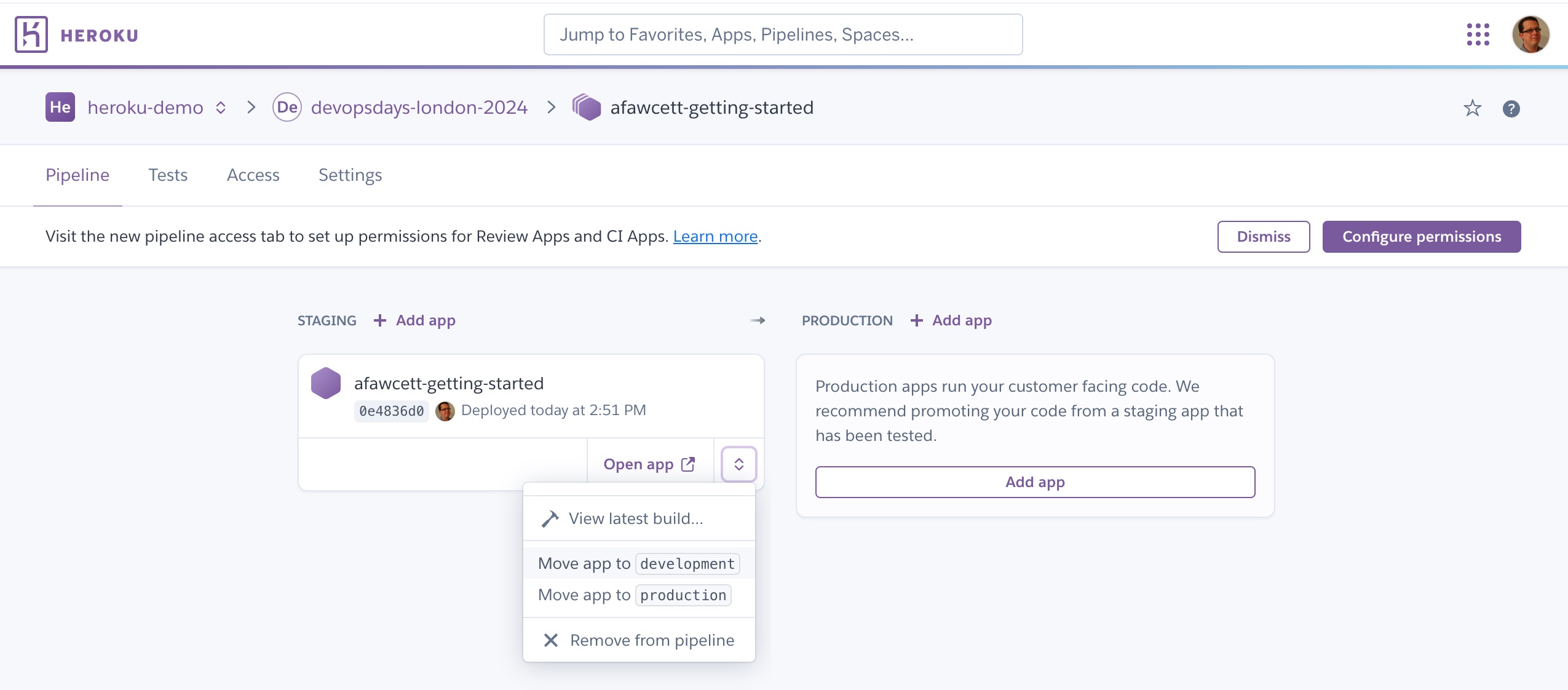This screenshot has width=1568, height=690.
Task: Open the user account avatar menu
Action: (x=1530, y=34)
